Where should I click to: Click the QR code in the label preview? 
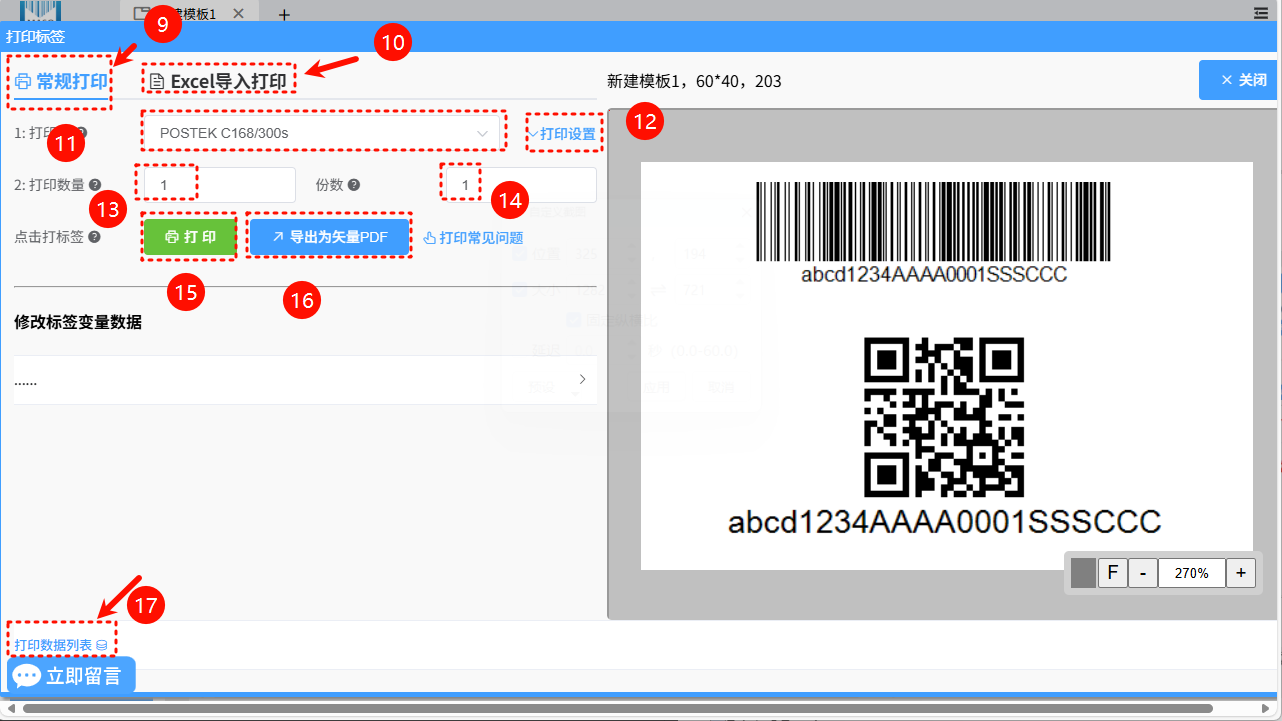coord(944,417)
